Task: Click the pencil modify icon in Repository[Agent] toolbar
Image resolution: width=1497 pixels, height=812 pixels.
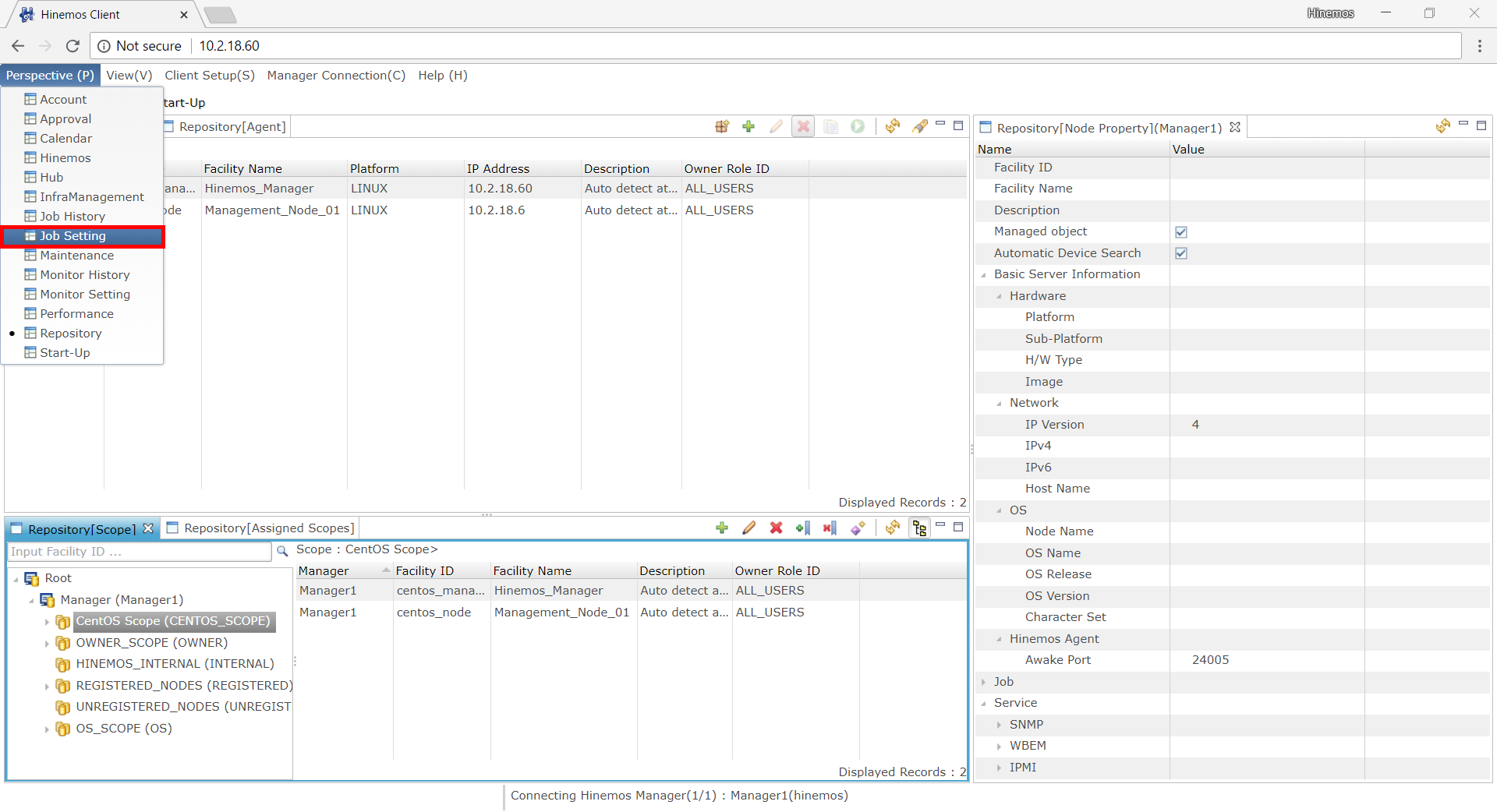Action: pos(776,126)
